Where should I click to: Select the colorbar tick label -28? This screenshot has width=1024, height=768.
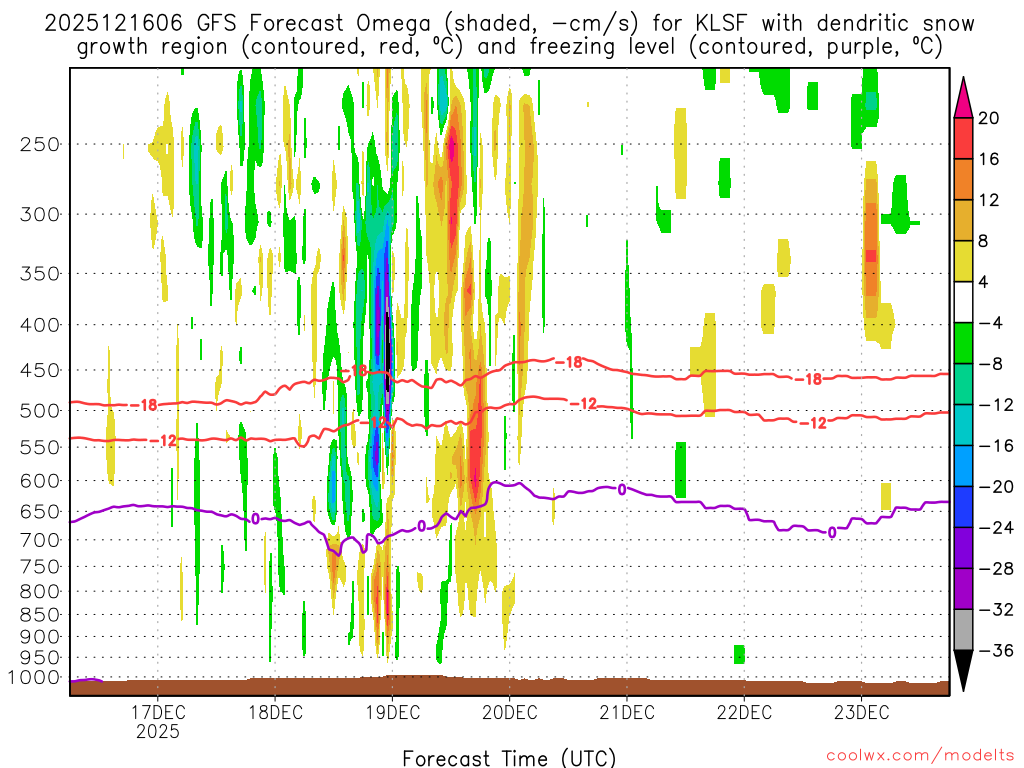click(995, 568)
